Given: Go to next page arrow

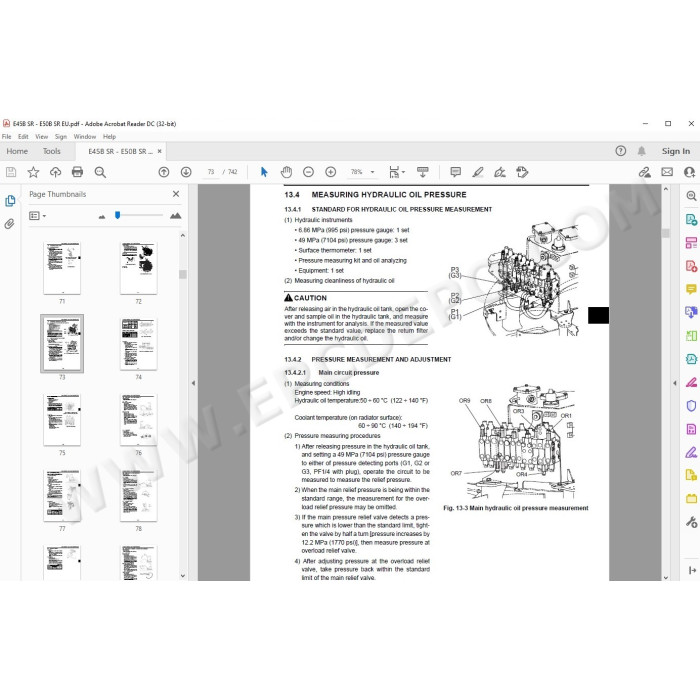Looking at the screenshot, I should pyautogui.click(x=186, y=172).
